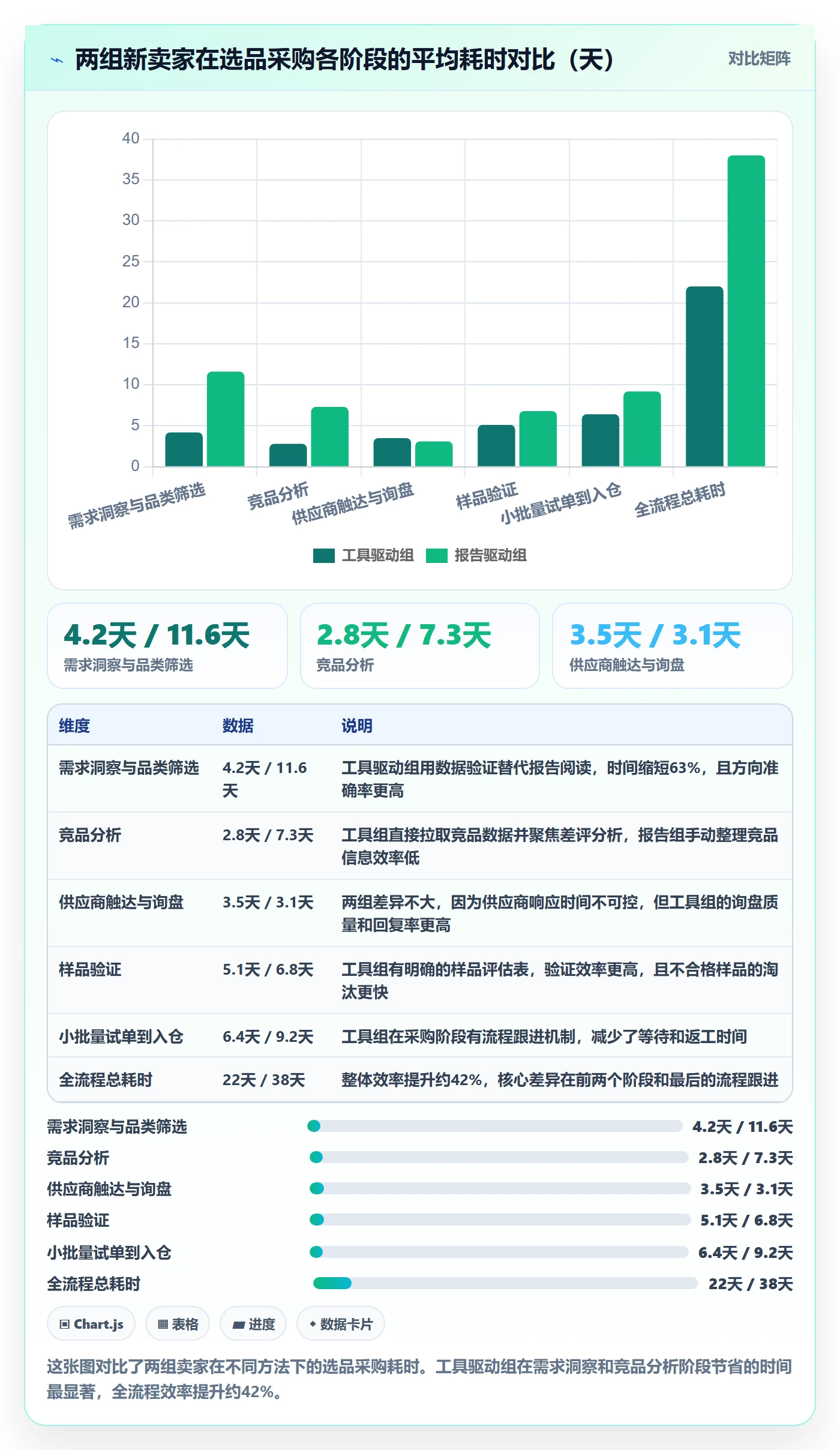Click the 报告驱动组 bar for 竞品分析

329,436
